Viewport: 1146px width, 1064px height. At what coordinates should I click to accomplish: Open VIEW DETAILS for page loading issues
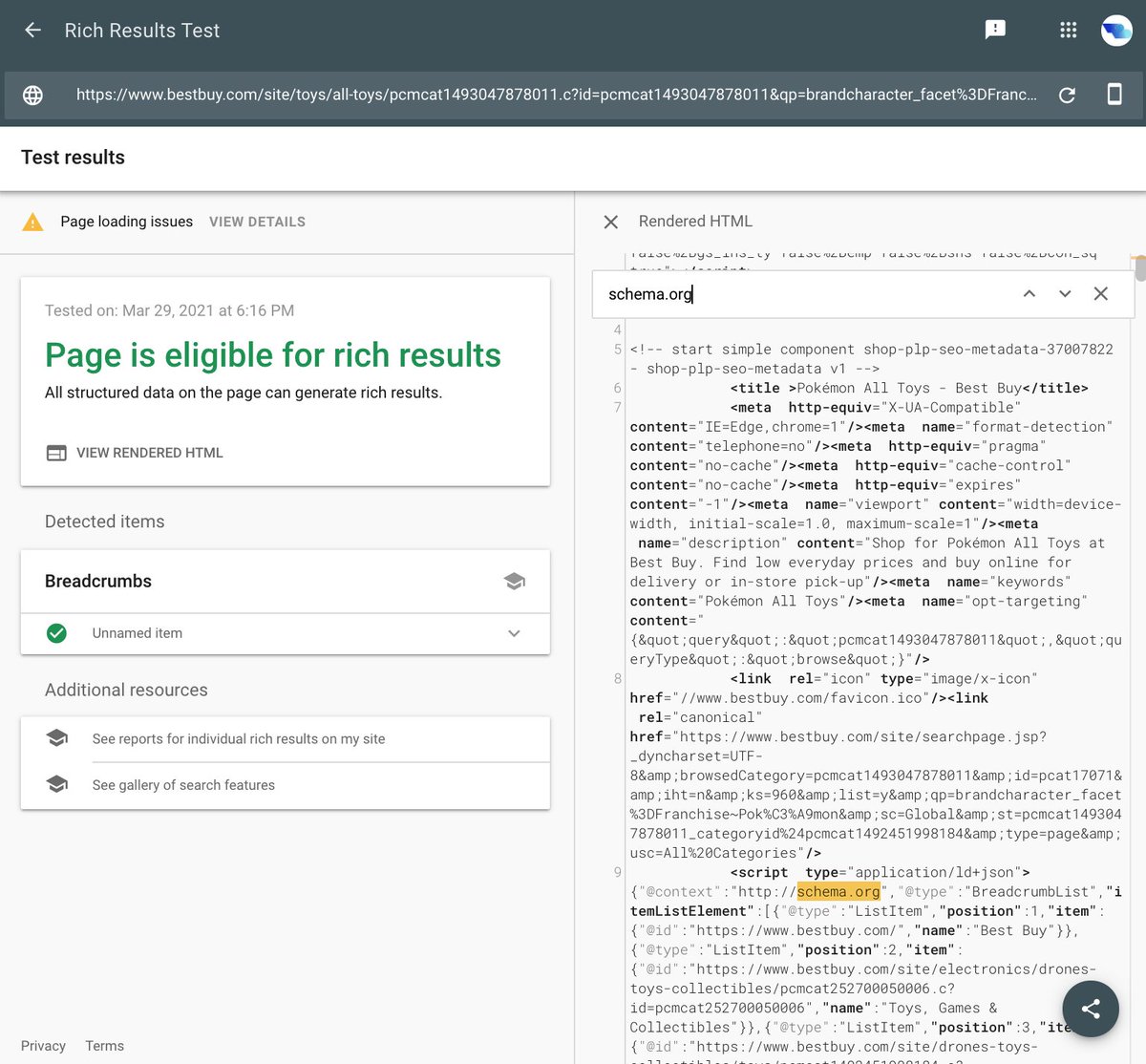257,222
